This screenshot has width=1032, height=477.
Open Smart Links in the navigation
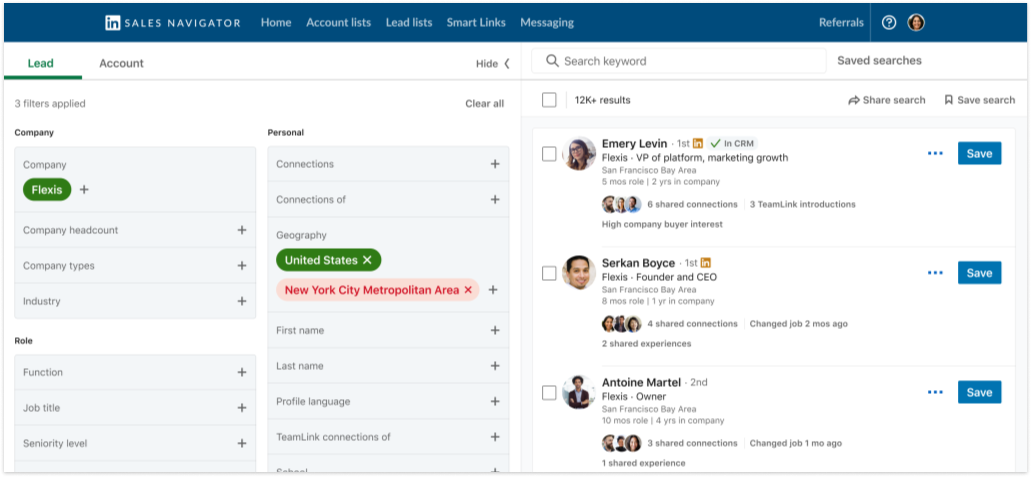[476, 22]
